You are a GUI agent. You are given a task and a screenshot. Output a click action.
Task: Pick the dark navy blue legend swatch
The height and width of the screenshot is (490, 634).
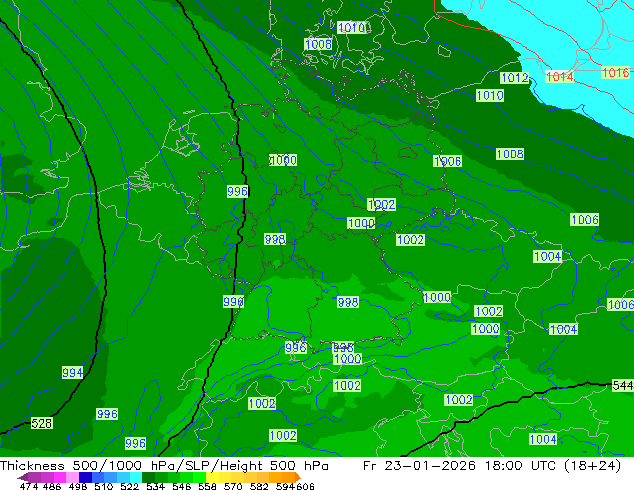click(85, 477)
